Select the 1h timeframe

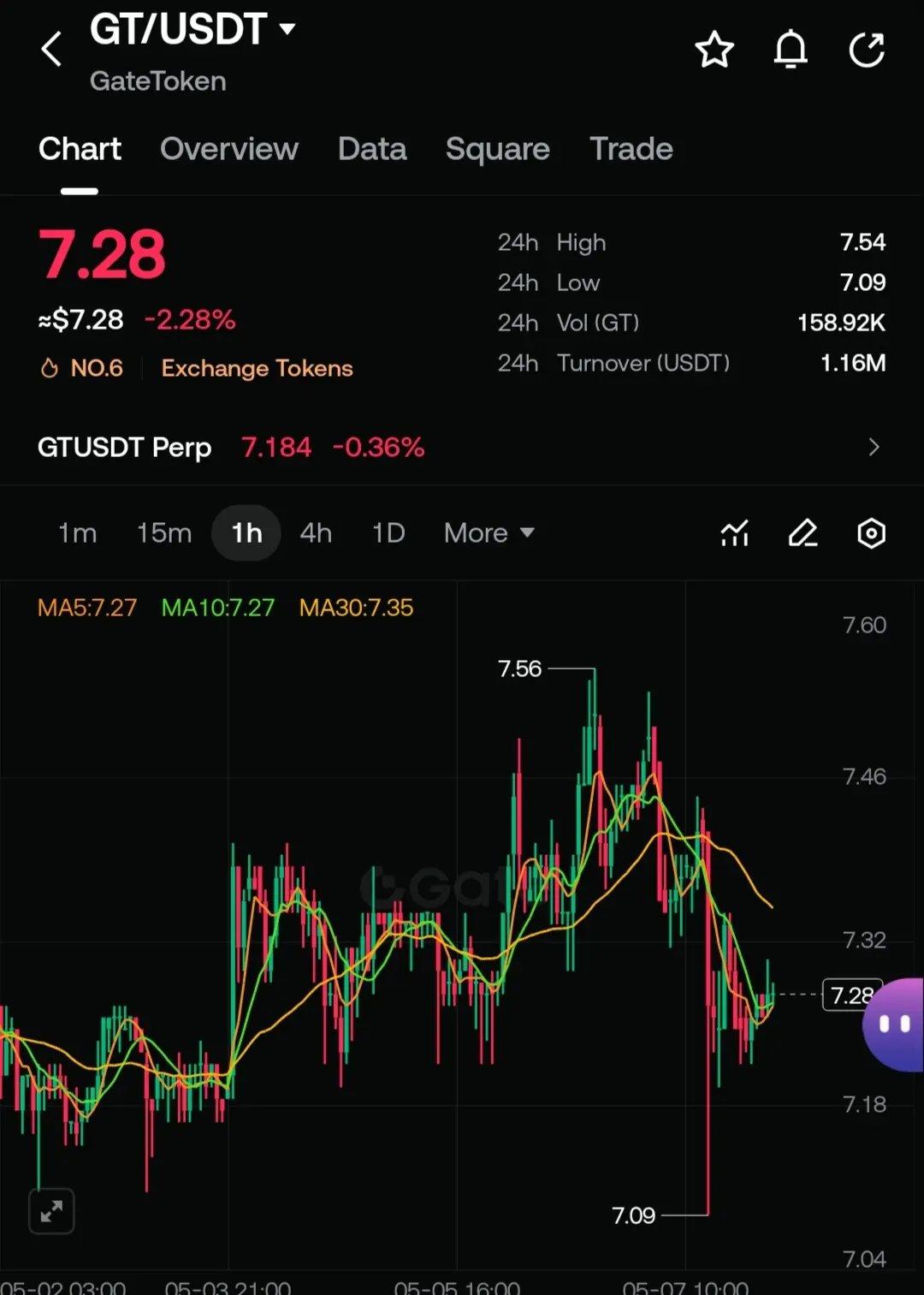(246, 533)
